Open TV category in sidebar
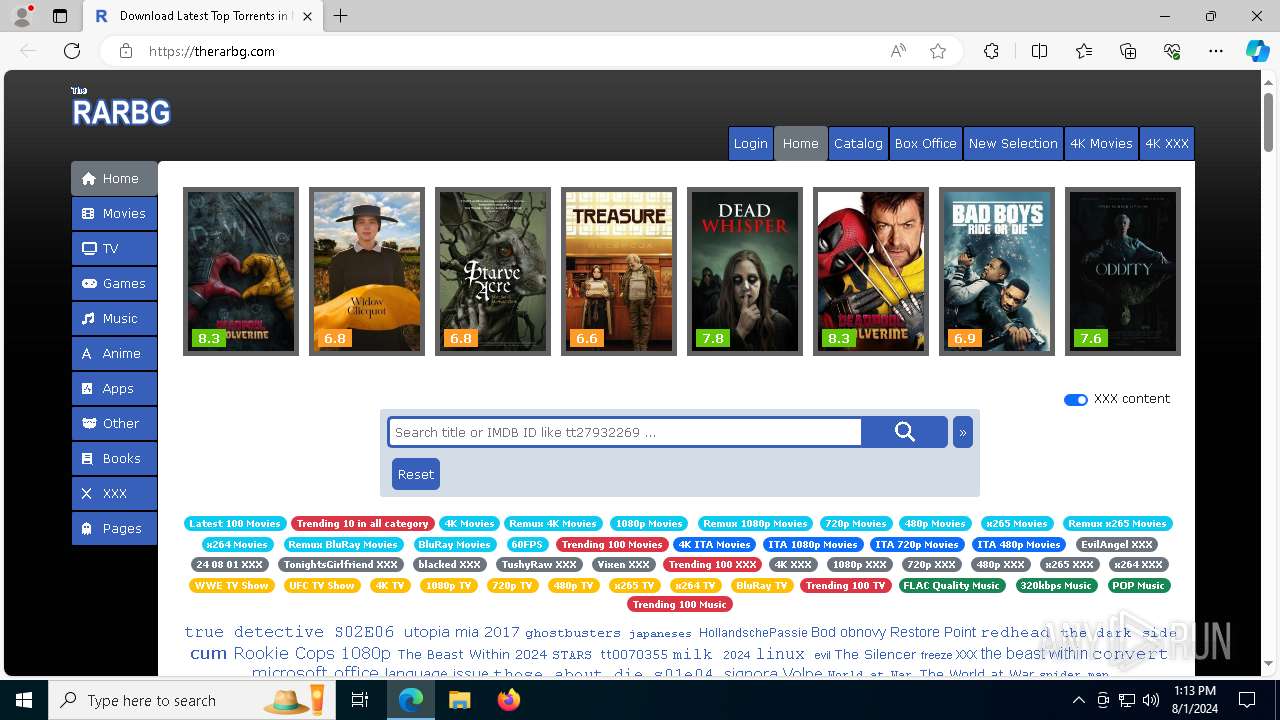Screen dimensions: 1280x720 tap(114, 248)
